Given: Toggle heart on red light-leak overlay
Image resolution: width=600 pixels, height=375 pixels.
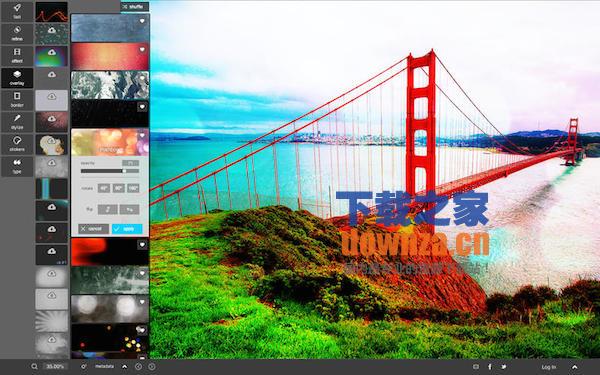Looking at the screenshot, I should [142, 245].
